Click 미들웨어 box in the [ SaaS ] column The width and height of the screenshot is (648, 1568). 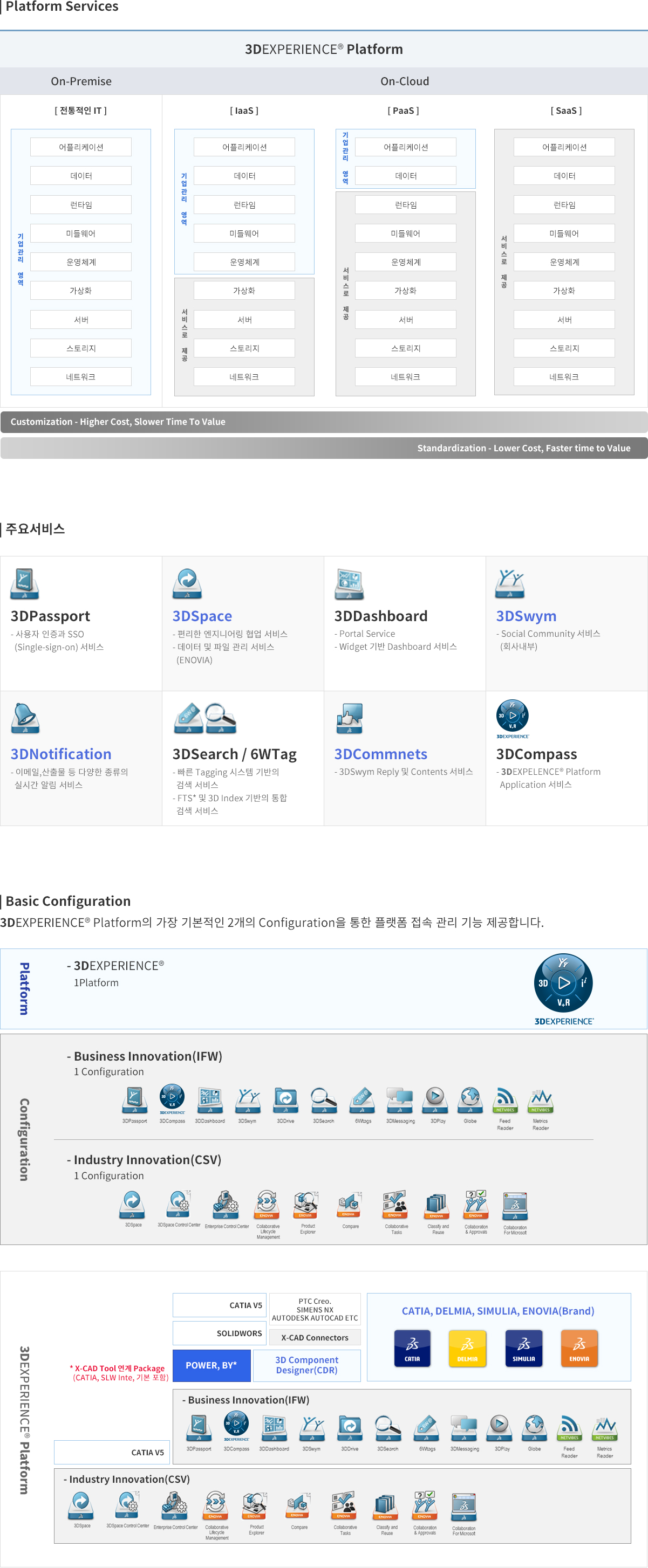click(564, 233)
